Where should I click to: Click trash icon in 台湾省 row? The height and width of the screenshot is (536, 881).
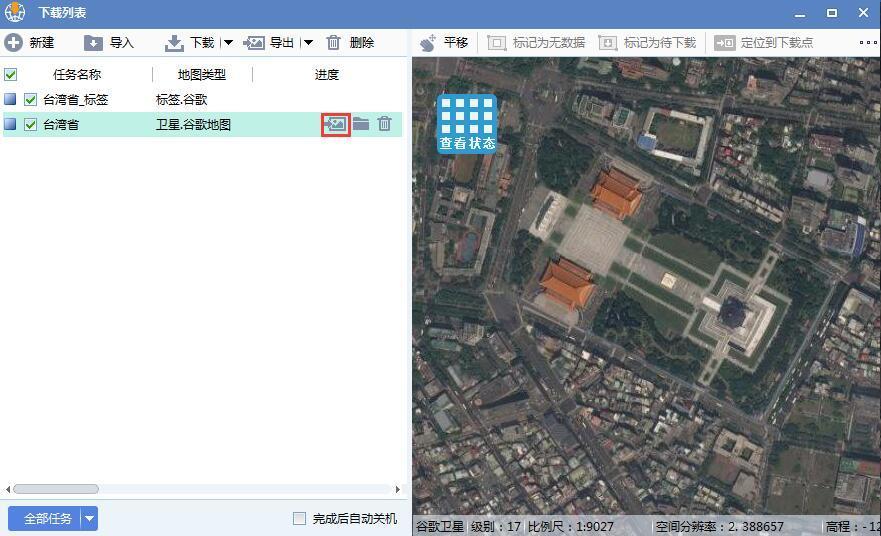(384, 124)
